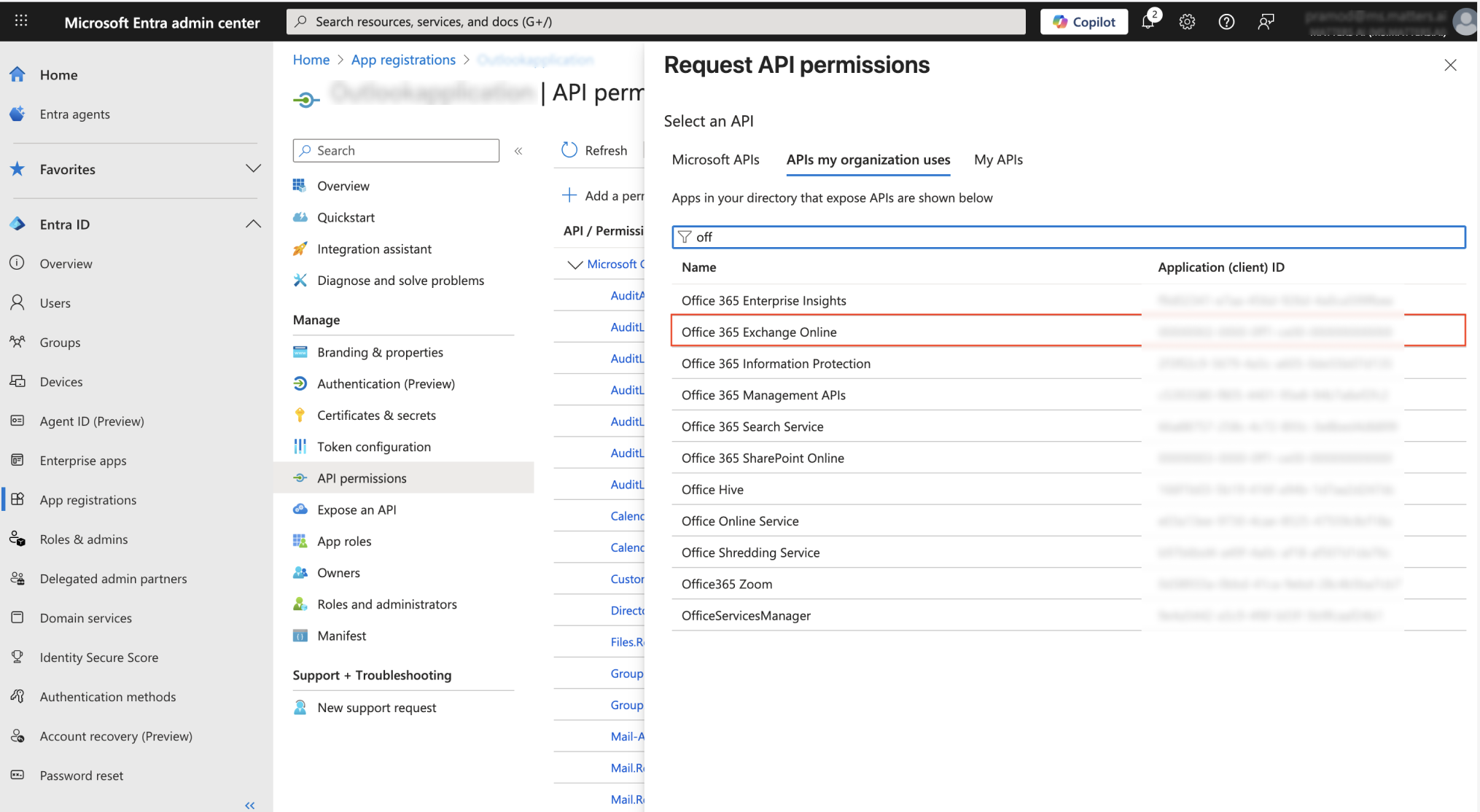Choose Office Online Service
1480x812 pixels.
pyautogui.click(x=1069, y=520)
